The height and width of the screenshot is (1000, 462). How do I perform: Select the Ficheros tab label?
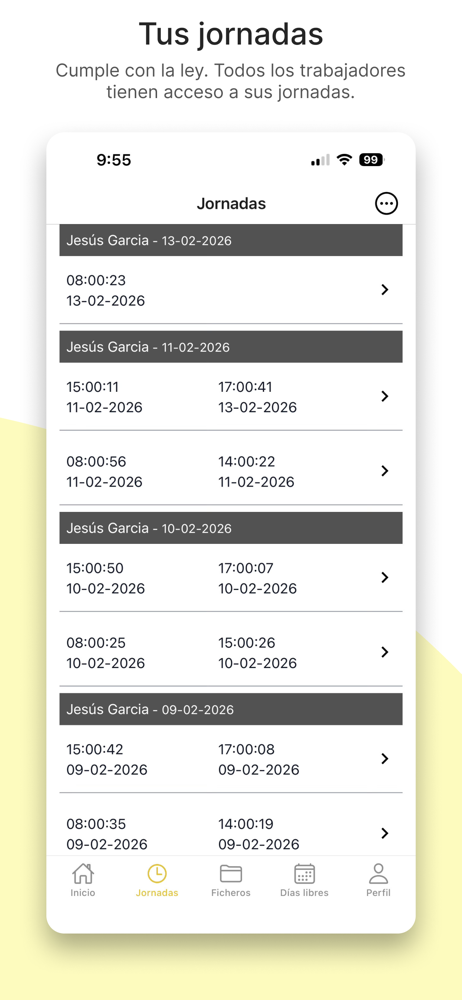coord(231,893)
